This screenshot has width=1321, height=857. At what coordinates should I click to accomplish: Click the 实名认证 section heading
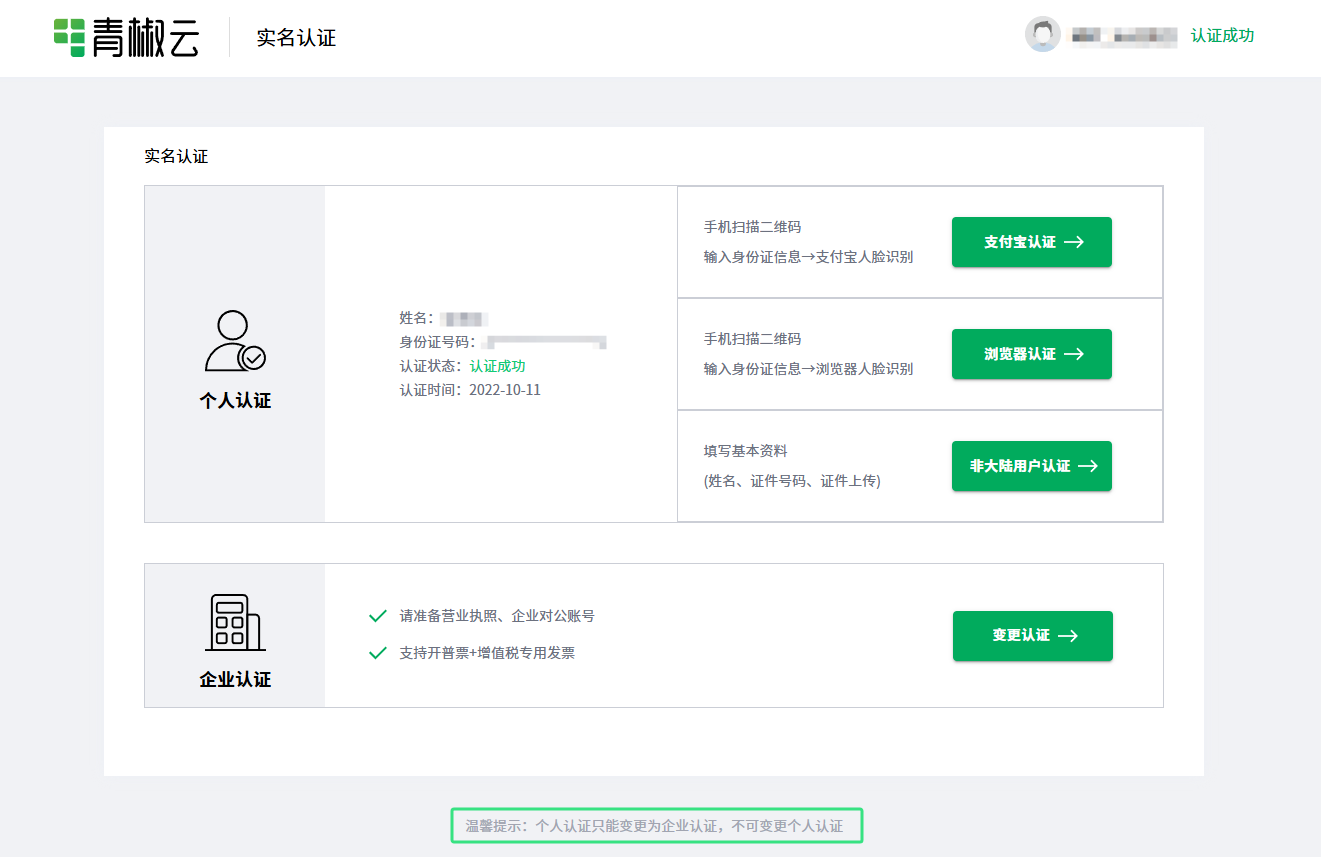(x=176, y=156)
